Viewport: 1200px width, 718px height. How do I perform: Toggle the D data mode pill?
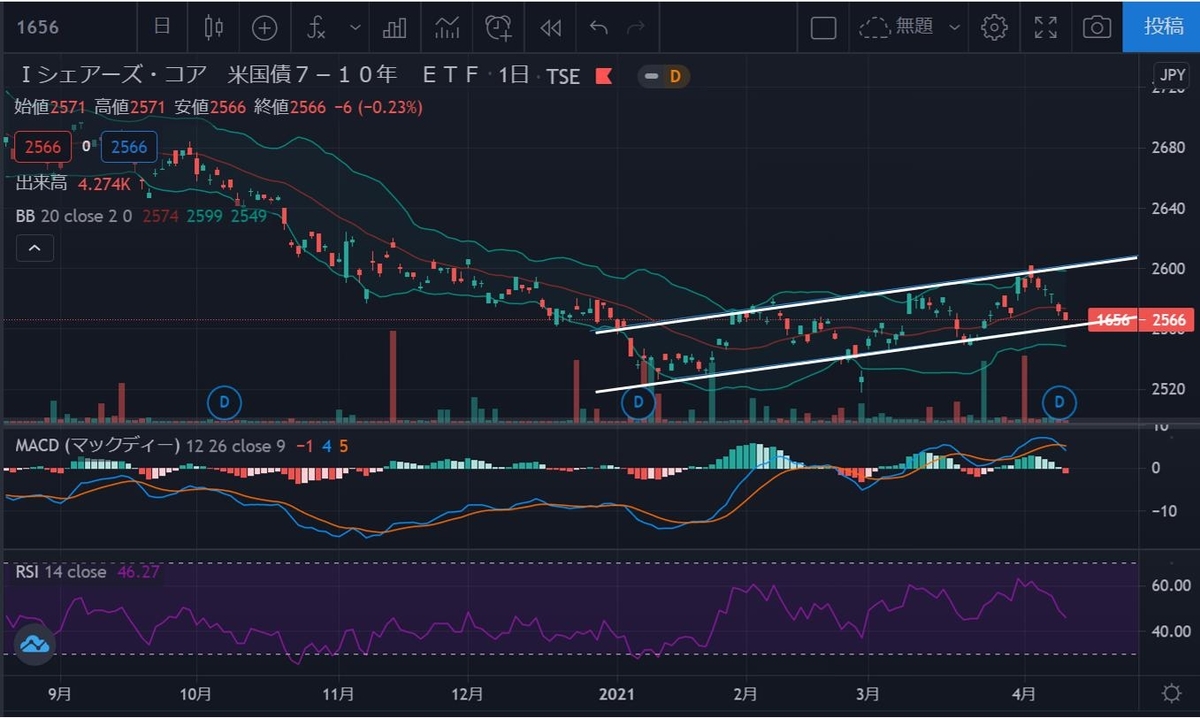pos(664,76)
